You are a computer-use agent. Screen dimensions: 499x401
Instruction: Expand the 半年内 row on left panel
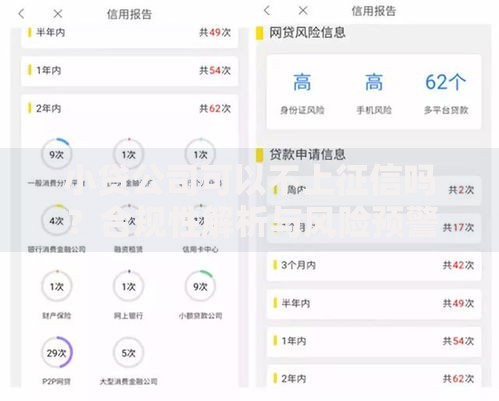(129, 33)
